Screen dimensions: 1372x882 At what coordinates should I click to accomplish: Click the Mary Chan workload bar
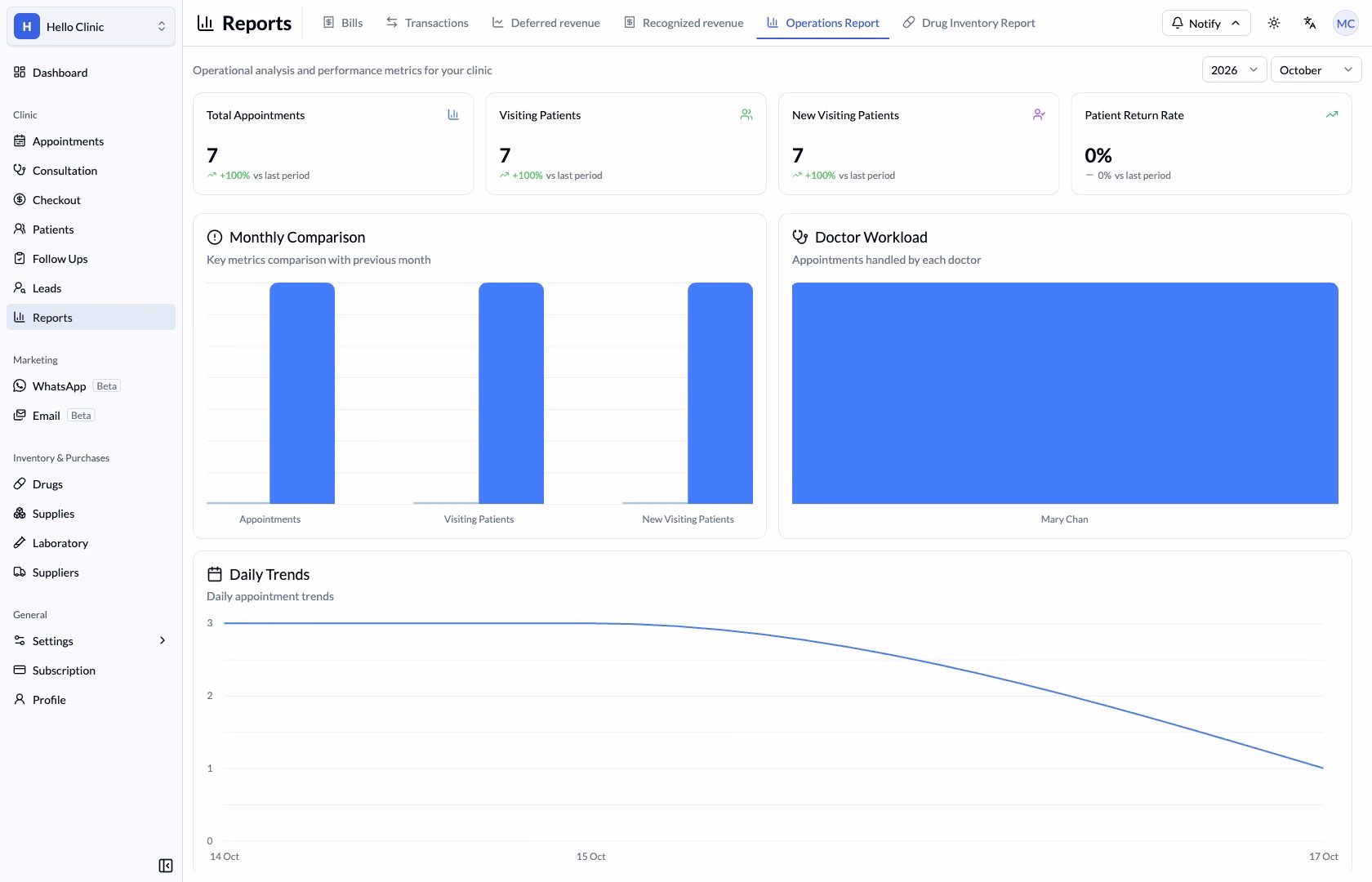(1065, 393)
